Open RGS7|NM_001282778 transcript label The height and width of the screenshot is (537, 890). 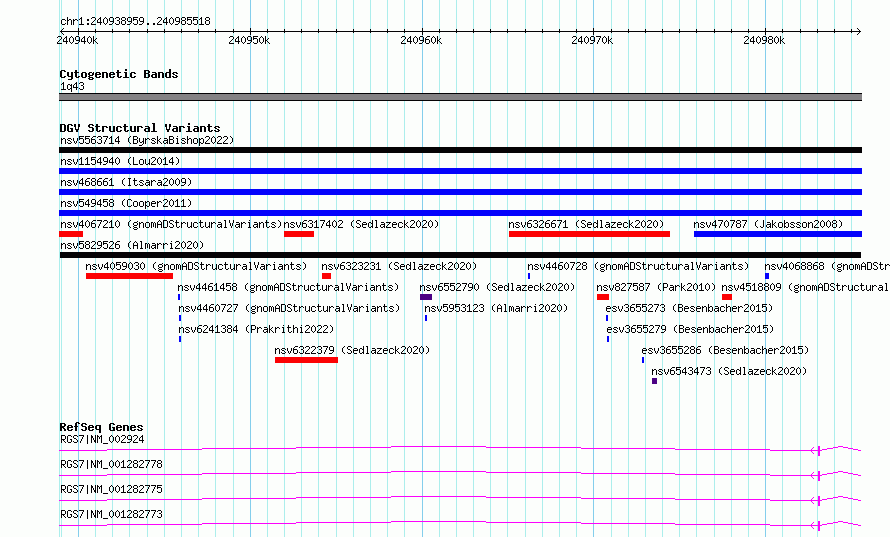[111, 464]
